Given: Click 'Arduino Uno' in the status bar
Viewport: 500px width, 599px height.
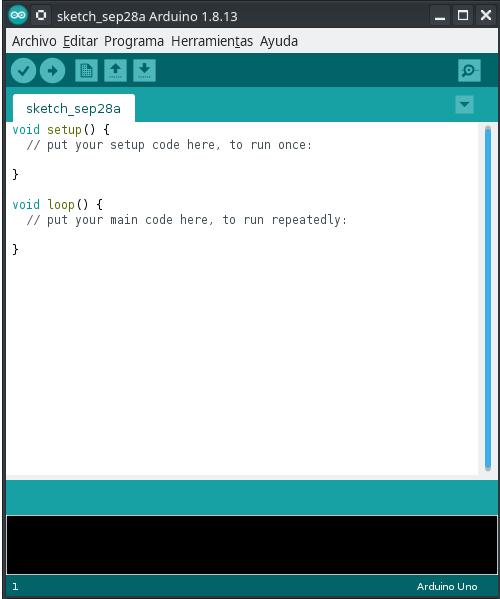Looking at the screenshot, I should pos(447,586).
